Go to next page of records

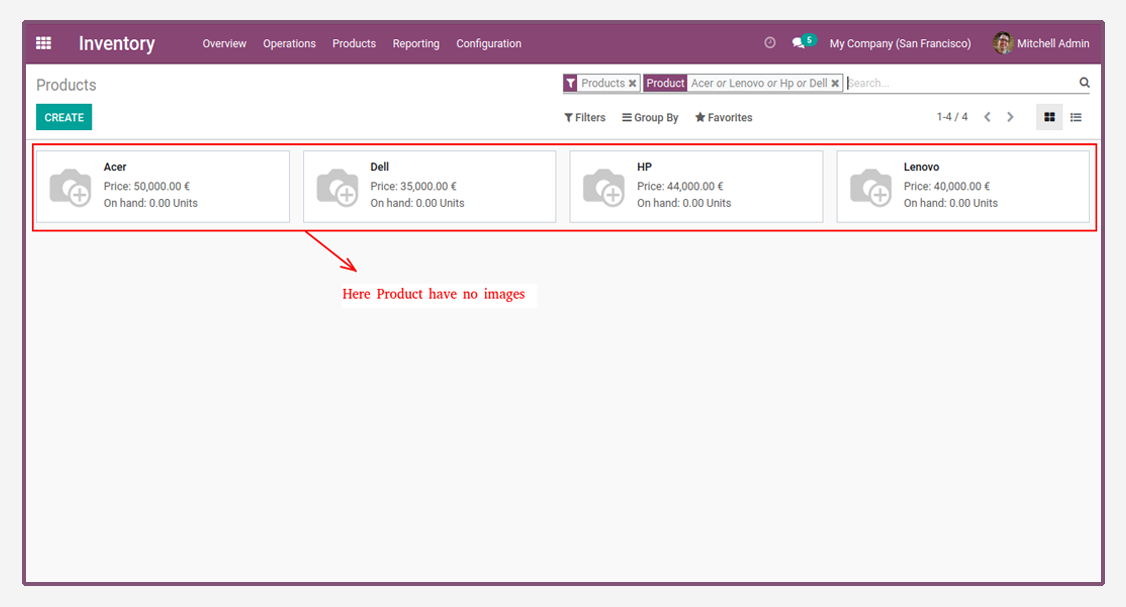1010,117
